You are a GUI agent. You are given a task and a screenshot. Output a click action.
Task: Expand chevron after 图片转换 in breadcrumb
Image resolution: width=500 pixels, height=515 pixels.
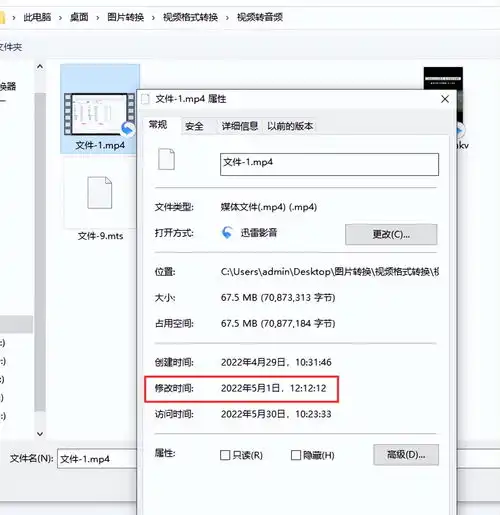click(x=153, y=18)
